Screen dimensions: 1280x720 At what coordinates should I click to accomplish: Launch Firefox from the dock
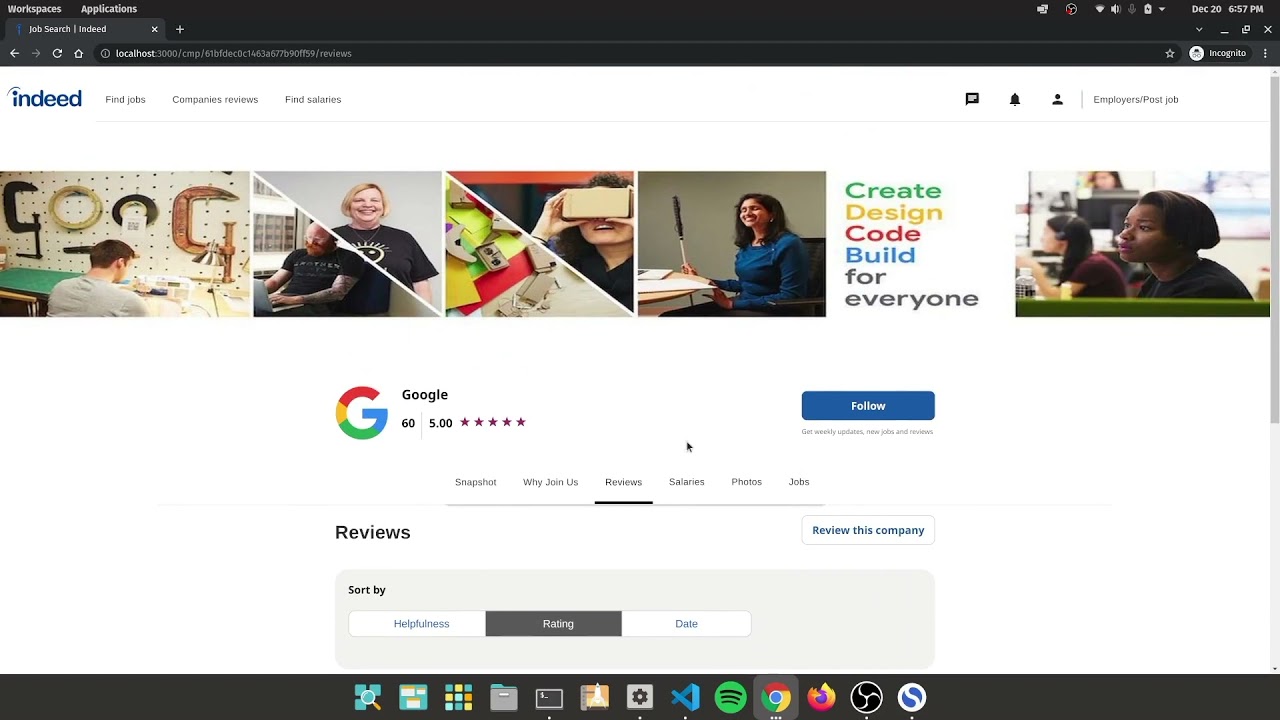(821, 697)
